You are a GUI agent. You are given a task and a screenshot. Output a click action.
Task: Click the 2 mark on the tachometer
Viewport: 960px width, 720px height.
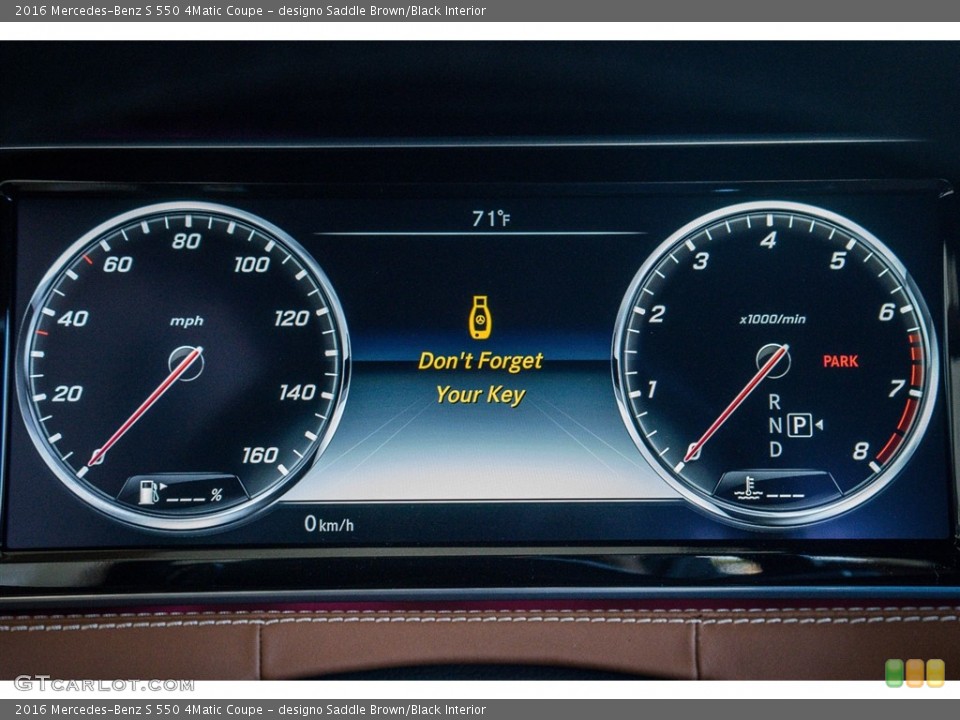coord(657,314)
